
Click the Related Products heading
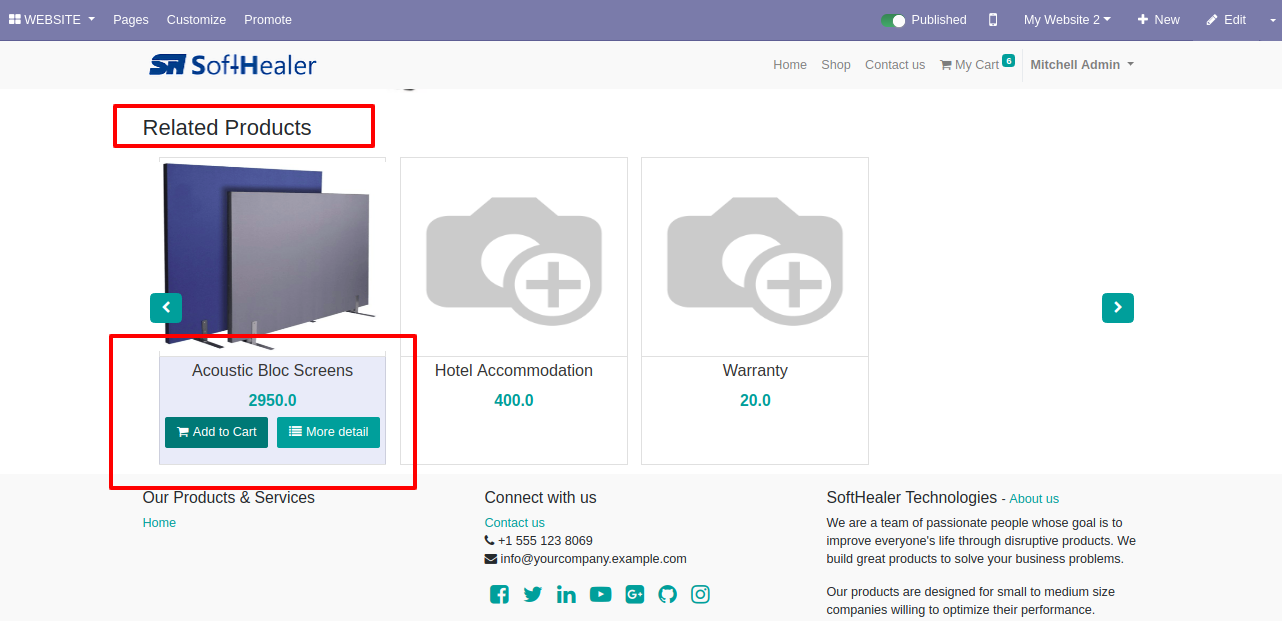tap(227, 128)
